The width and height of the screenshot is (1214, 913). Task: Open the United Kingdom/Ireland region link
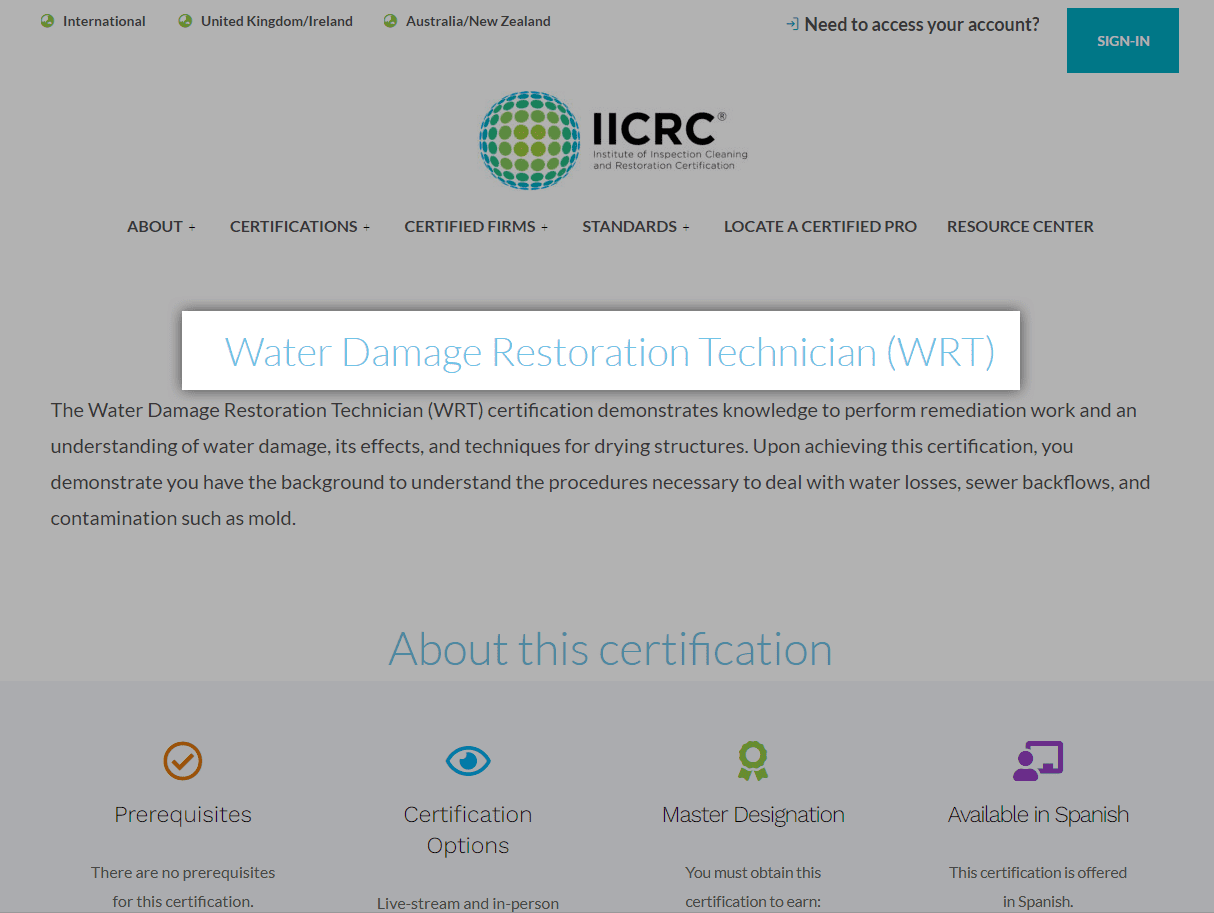[x=277, y=21]
